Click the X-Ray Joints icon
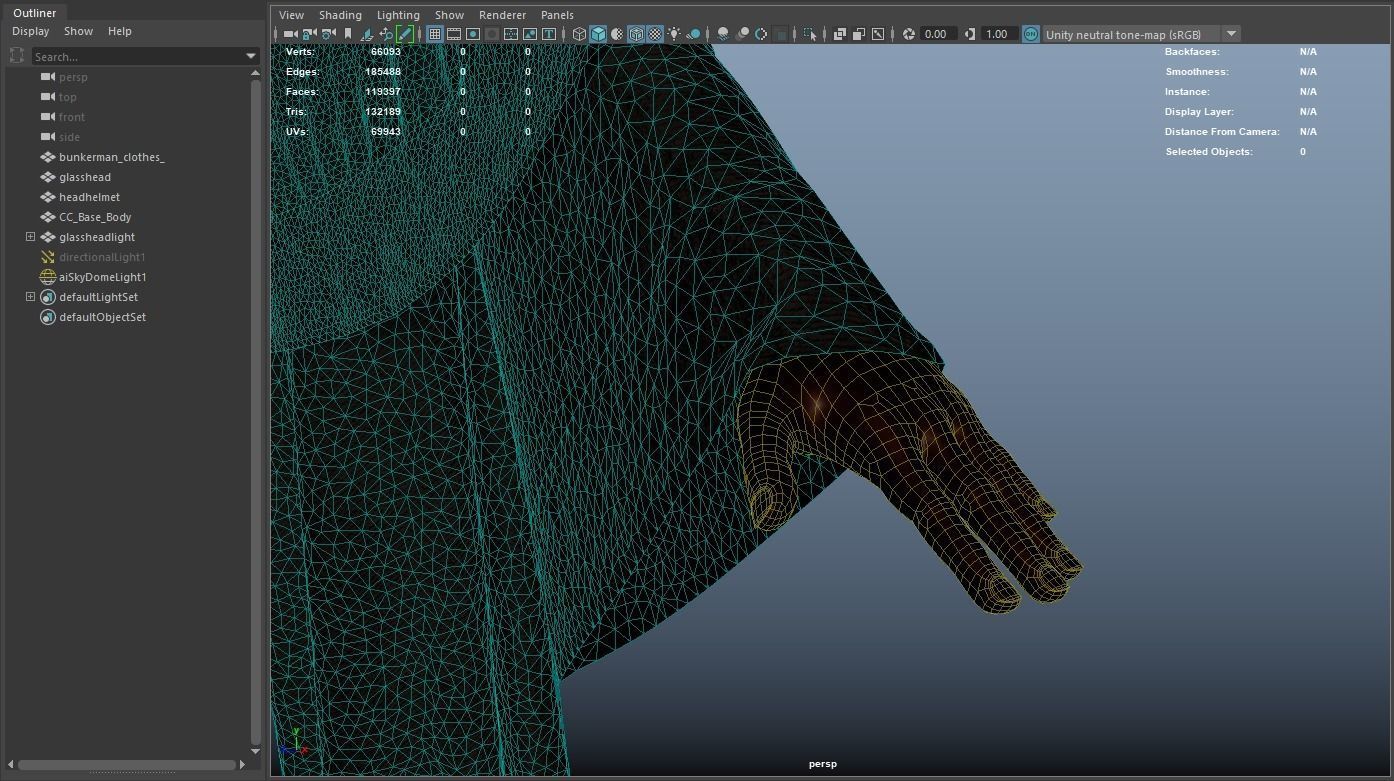1394x781 pixels. click(877, 34)
